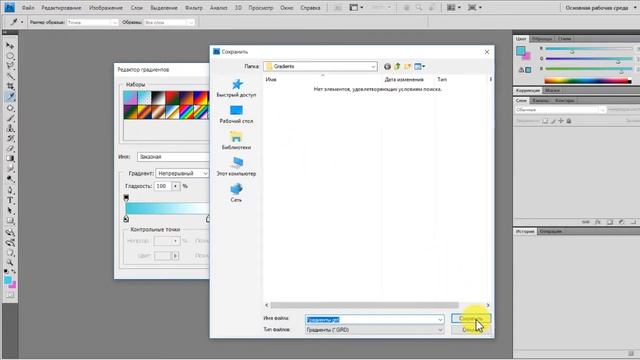Select the Hand tool
640x360 pixels.
[x=10, y=253]
